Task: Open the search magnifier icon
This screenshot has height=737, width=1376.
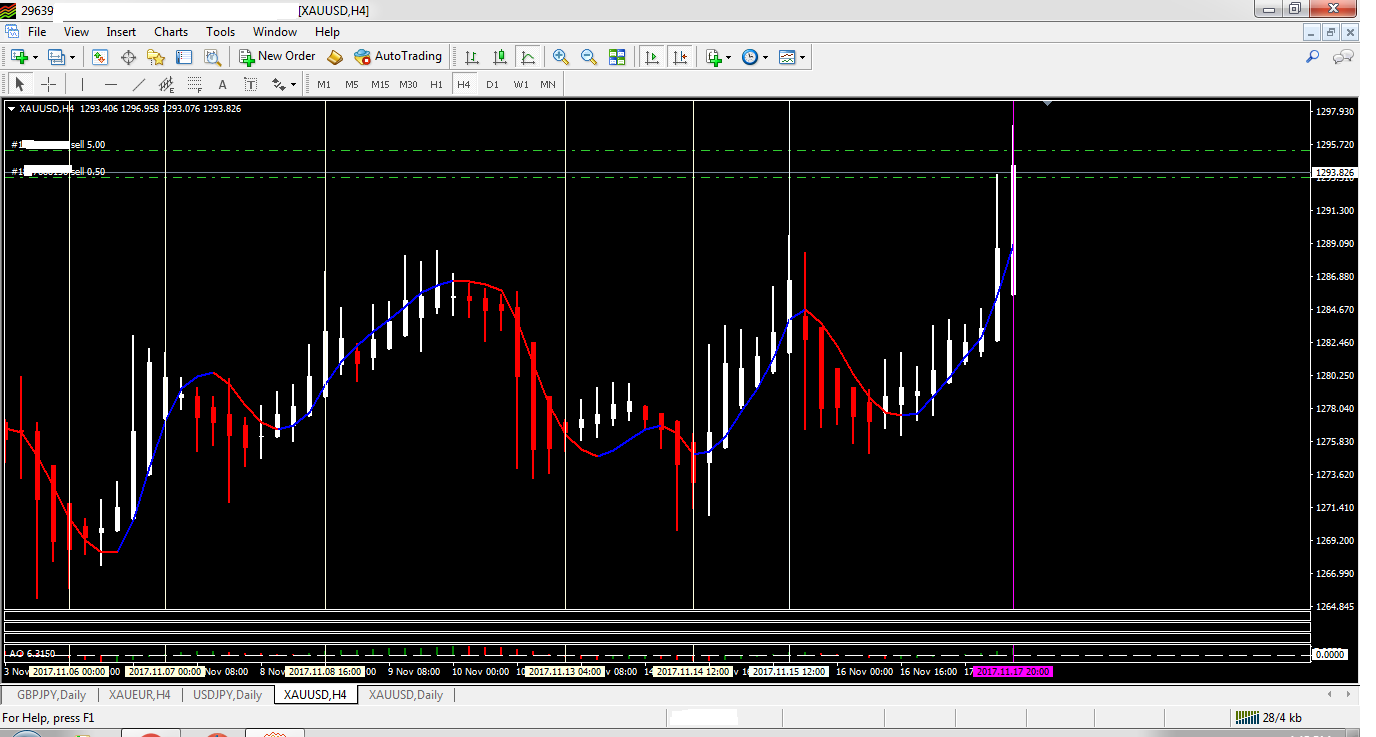Action: [1313, 57]
